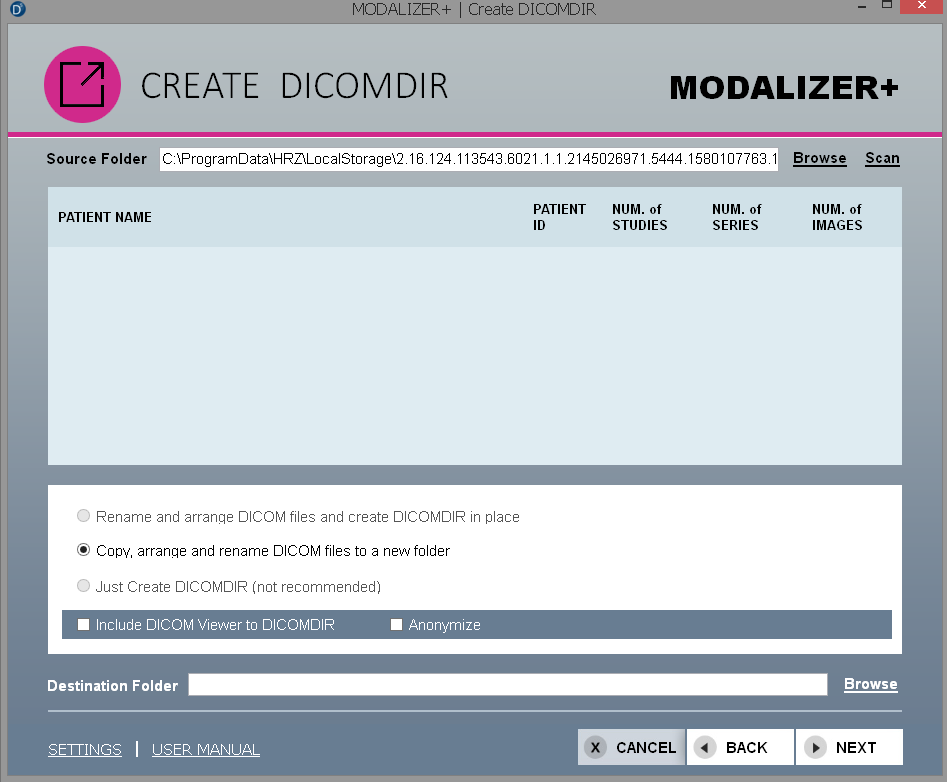This screenshot has width=947, height=782.
Task: Click the pink Create DICOMDIR logo icon
Action: [x=82, y=85]
